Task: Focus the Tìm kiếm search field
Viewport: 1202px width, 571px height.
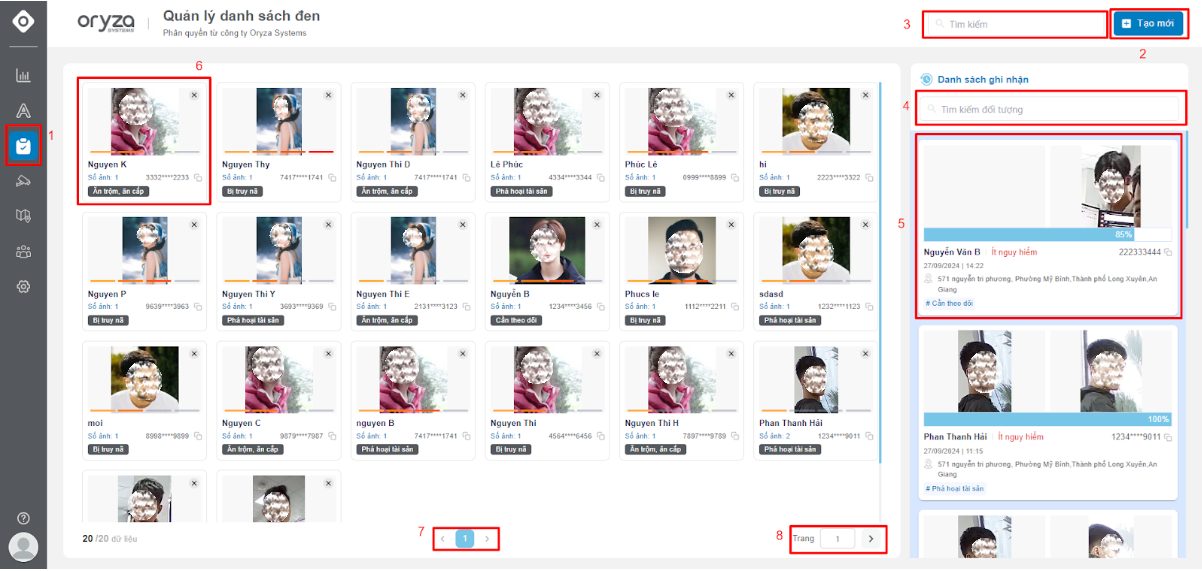Action: [x=1014, y=24]
